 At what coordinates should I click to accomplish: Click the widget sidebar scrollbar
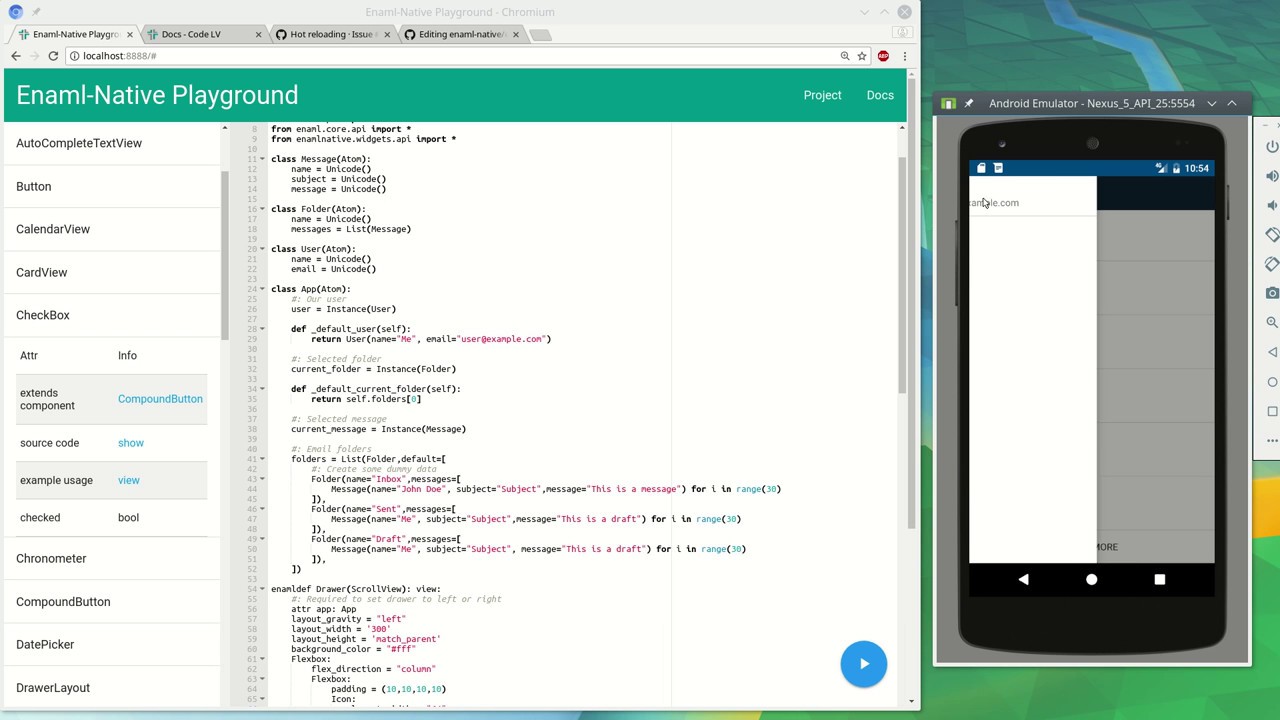pyautogui.click(x=225, y=255)
